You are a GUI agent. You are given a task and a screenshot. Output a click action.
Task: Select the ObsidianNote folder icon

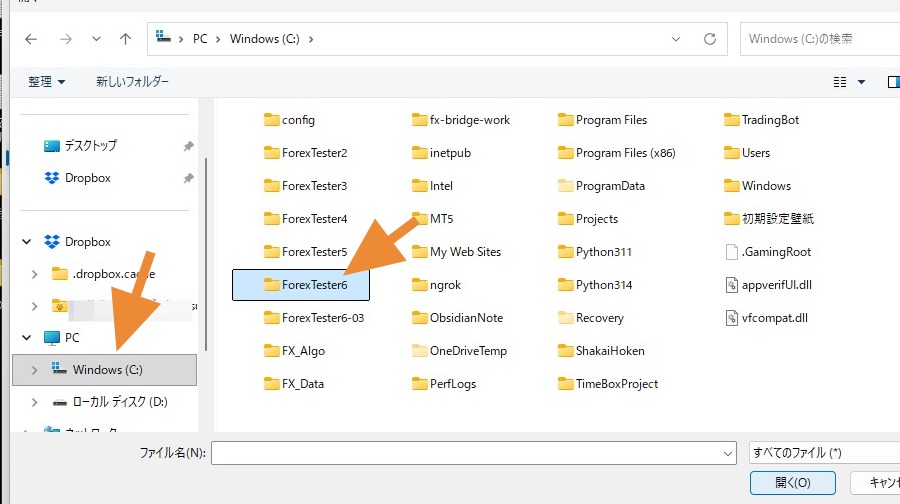pyautogui.click(x=420, y=317)
